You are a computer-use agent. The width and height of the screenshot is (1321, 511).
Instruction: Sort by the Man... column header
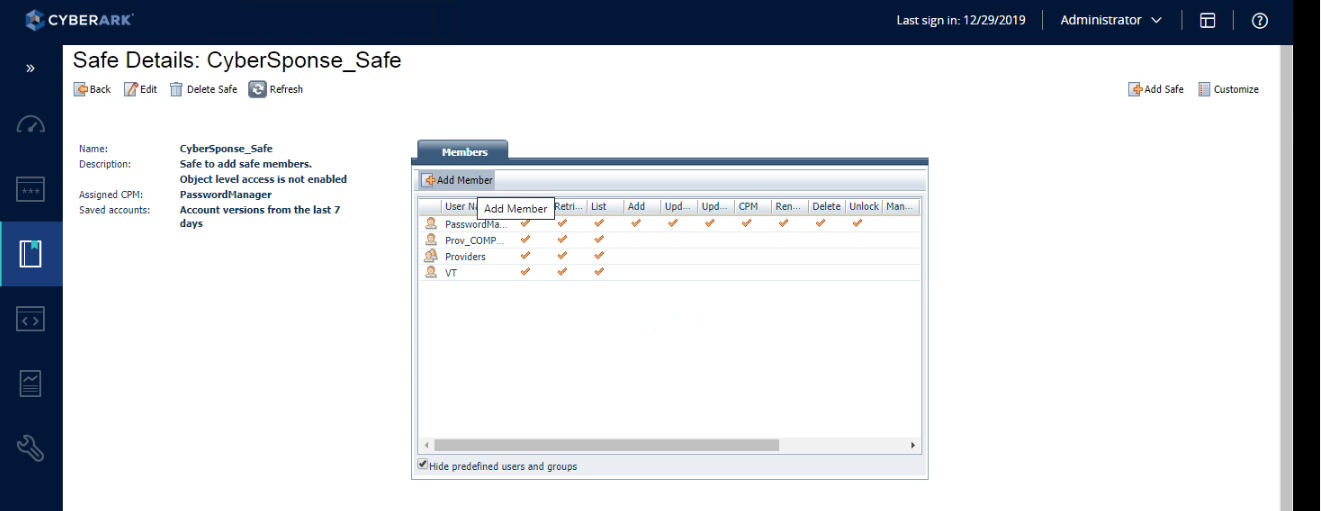900,207
